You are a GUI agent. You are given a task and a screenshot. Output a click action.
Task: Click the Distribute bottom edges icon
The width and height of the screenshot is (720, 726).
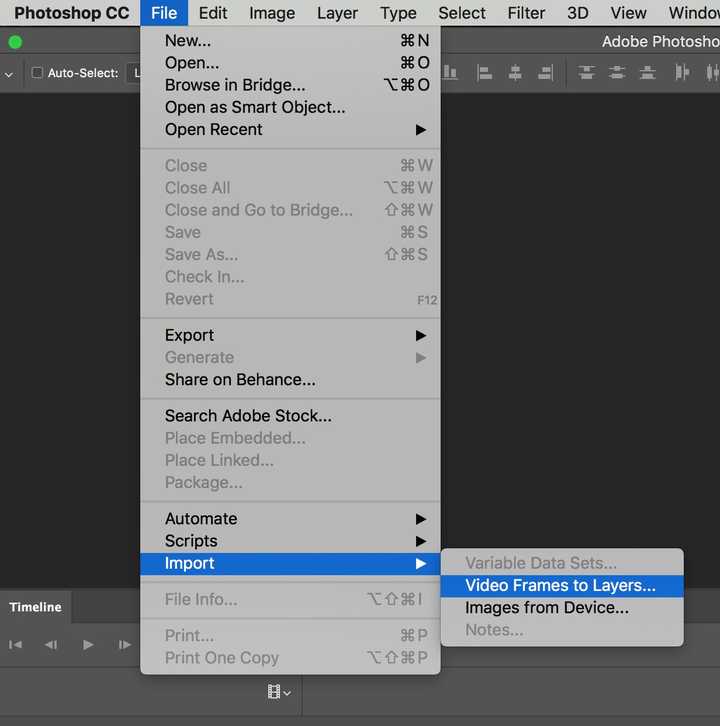[x=647, y=73]
